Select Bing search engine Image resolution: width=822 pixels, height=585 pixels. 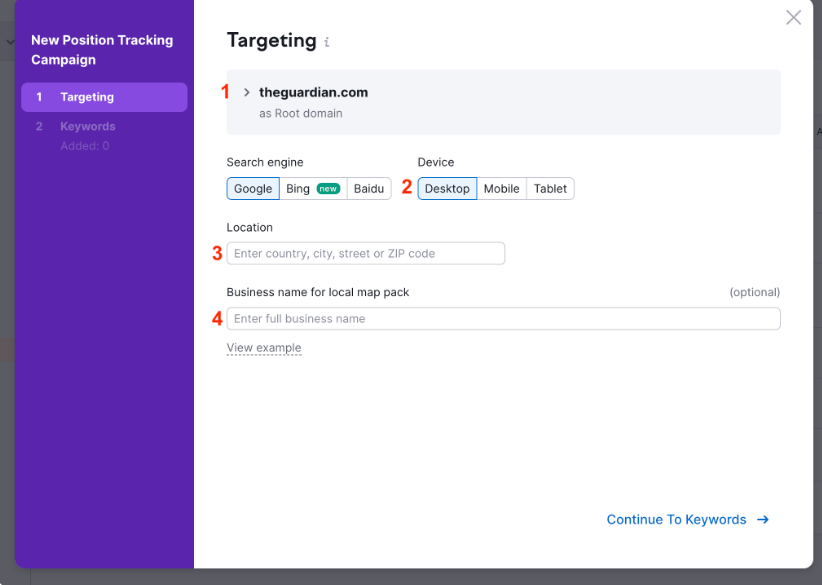pos(313,189)
